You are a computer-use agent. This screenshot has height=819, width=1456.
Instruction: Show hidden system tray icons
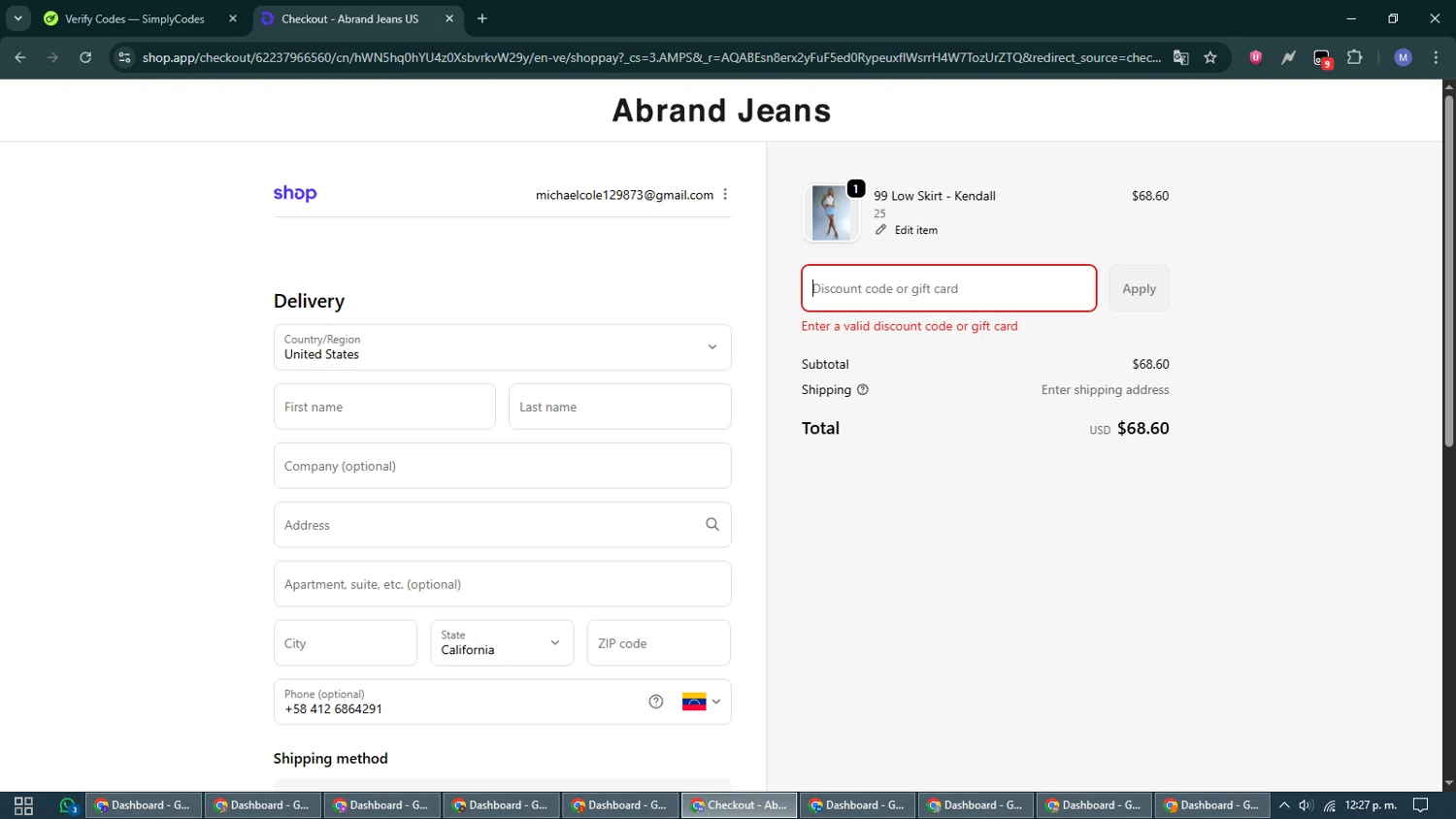coord(1284,805)
